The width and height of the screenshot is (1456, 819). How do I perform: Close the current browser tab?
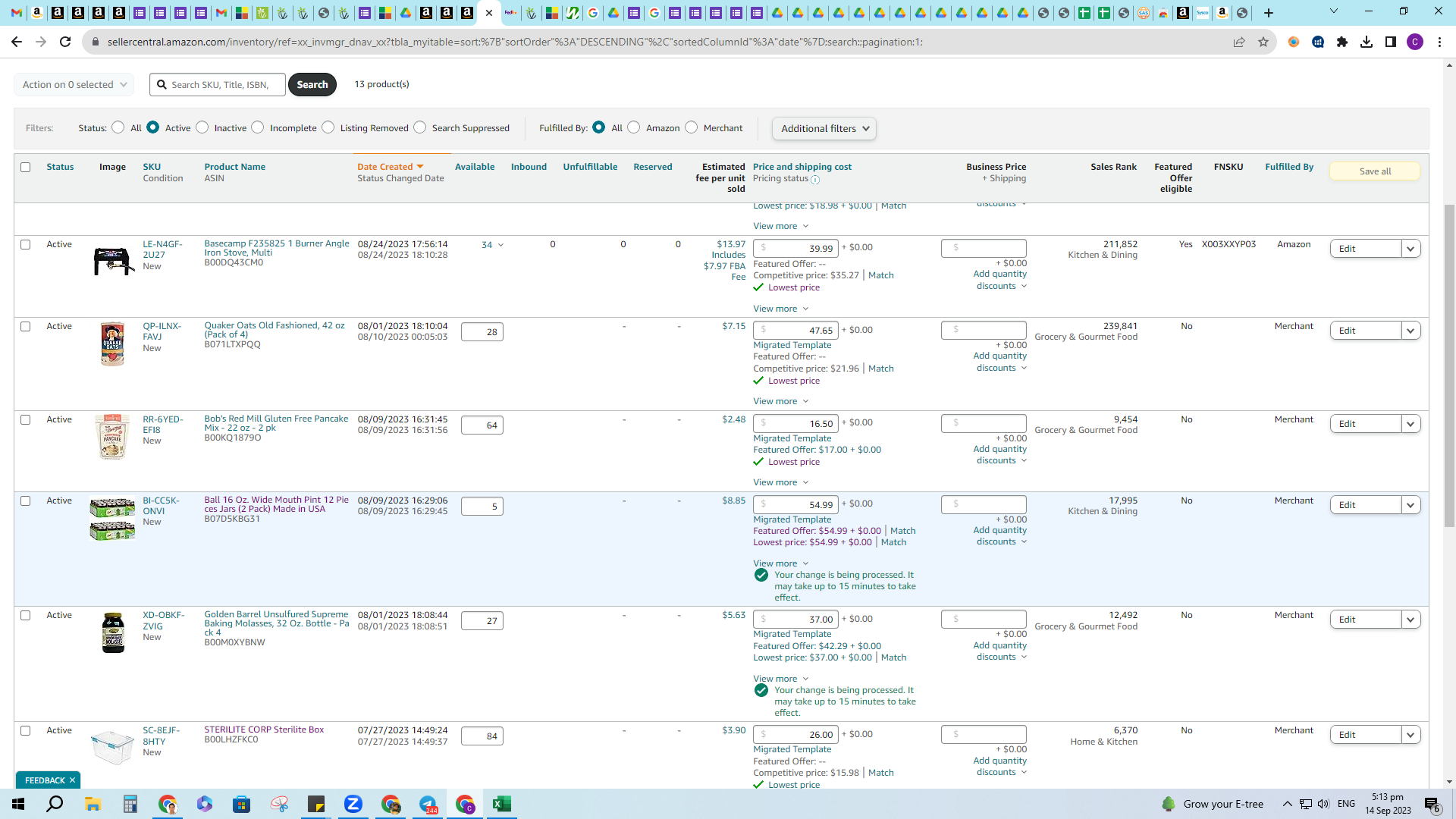pyautogui.click(x=489, y=13)
